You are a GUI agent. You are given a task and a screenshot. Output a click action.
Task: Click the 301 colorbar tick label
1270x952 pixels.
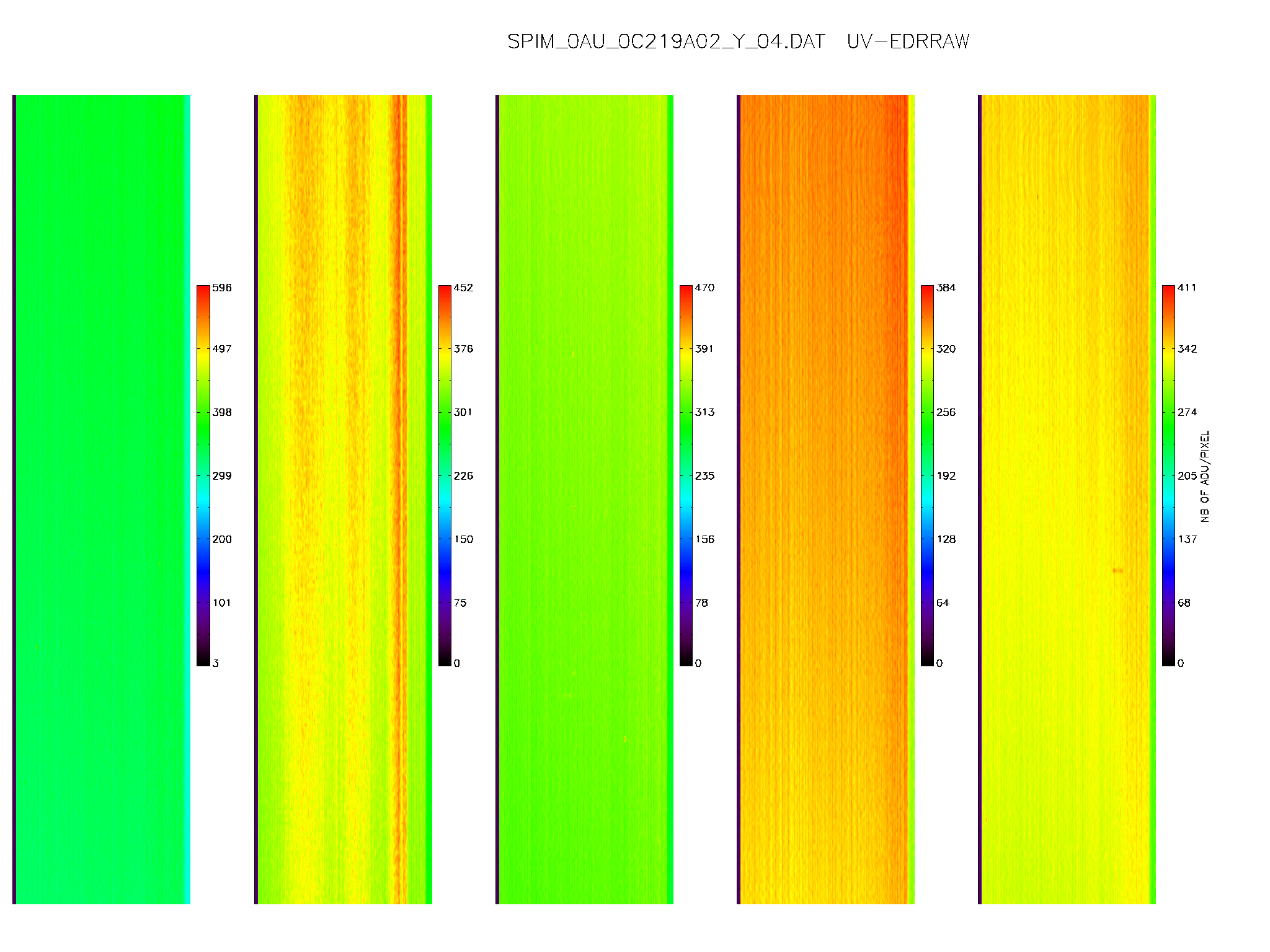463,412
